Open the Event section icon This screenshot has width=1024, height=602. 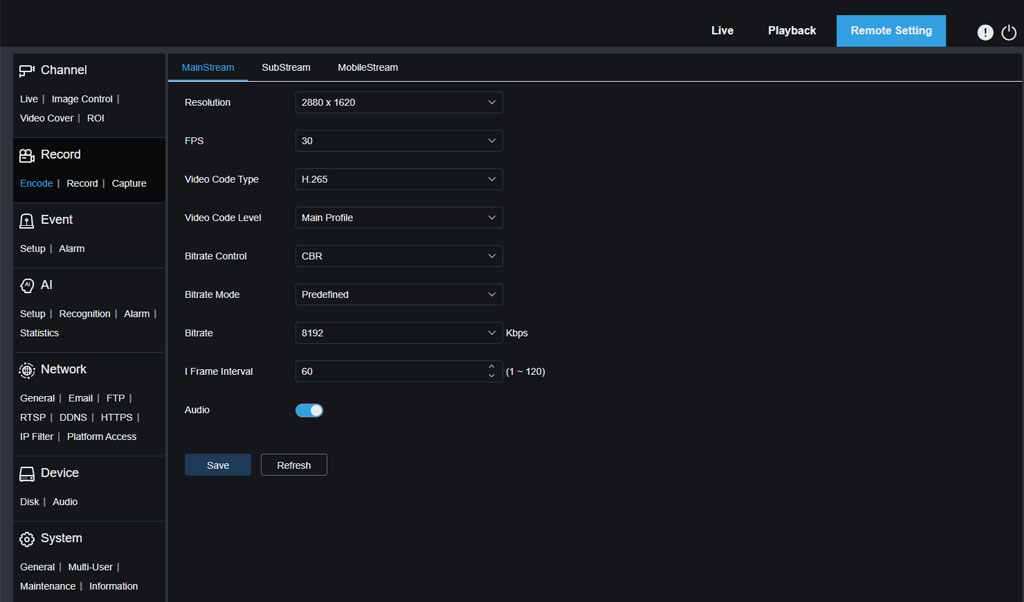[x=25, y=219]
